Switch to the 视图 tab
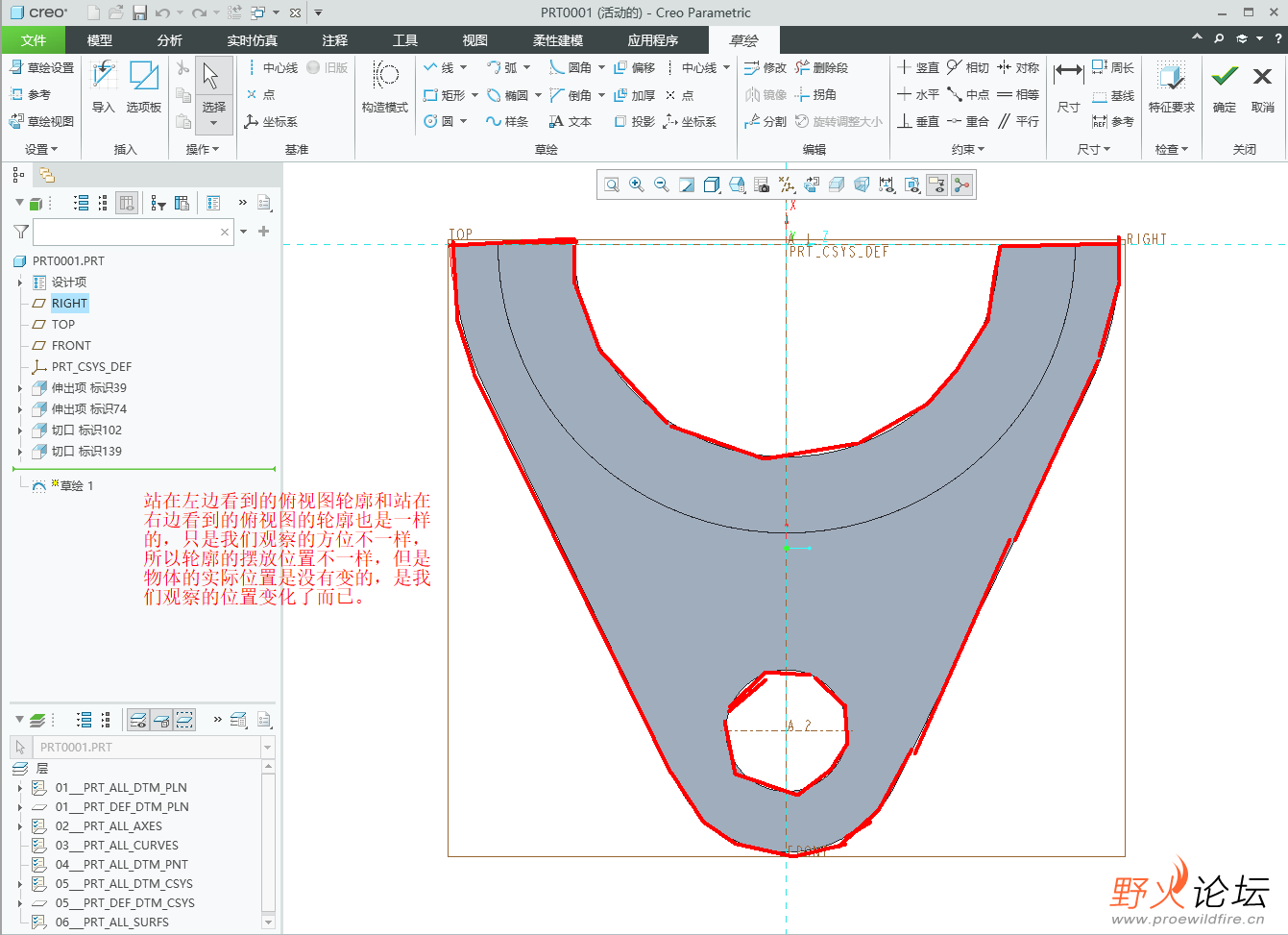 click(475, 40)
